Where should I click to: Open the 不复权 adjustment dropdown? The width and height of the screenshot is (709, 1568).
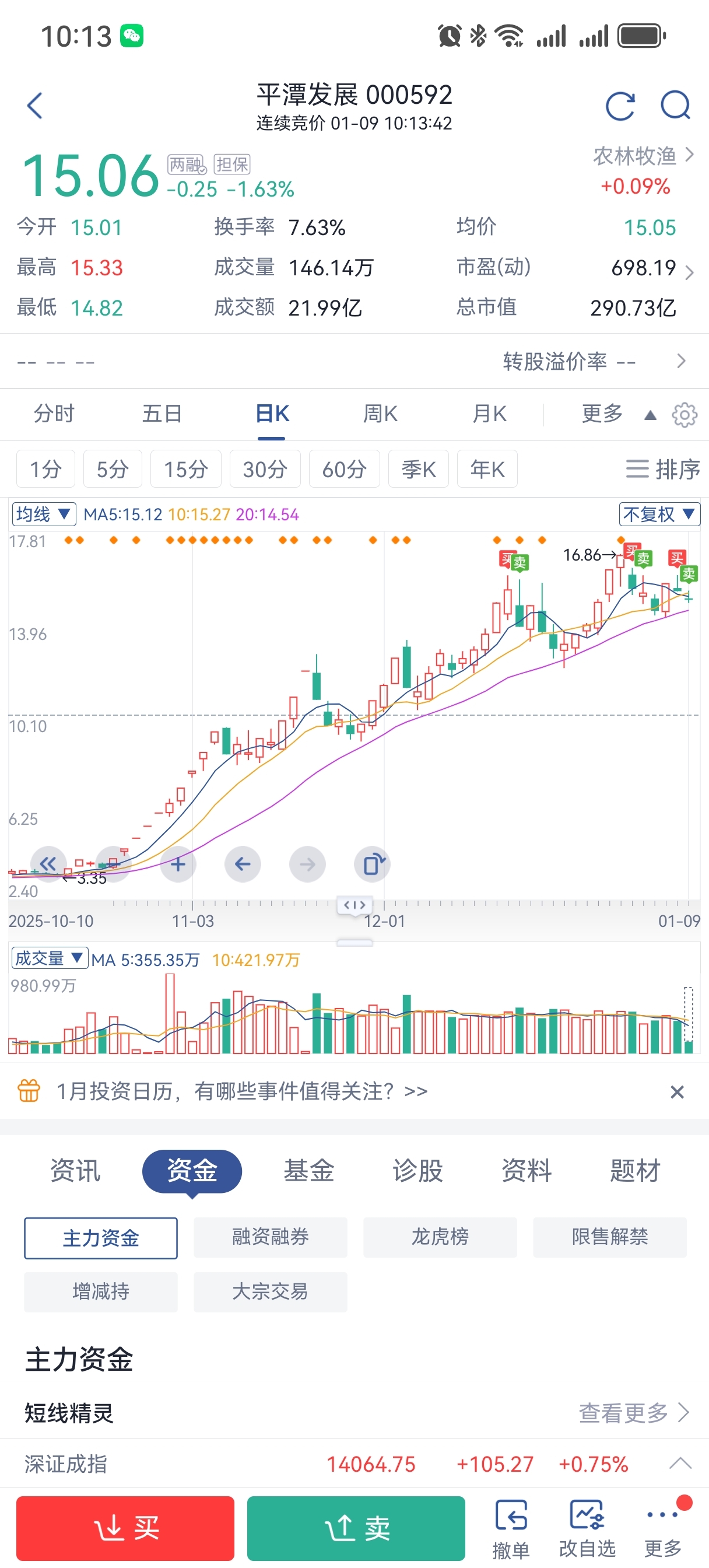point(659,514)
